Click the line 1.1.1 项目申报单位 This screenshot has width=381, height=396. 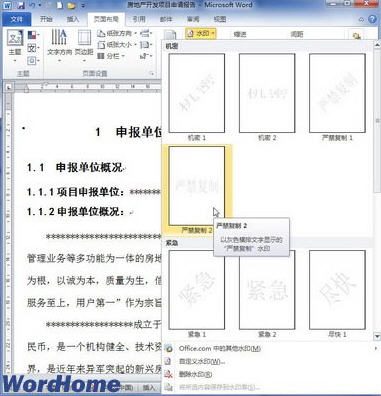click(94, 192)
